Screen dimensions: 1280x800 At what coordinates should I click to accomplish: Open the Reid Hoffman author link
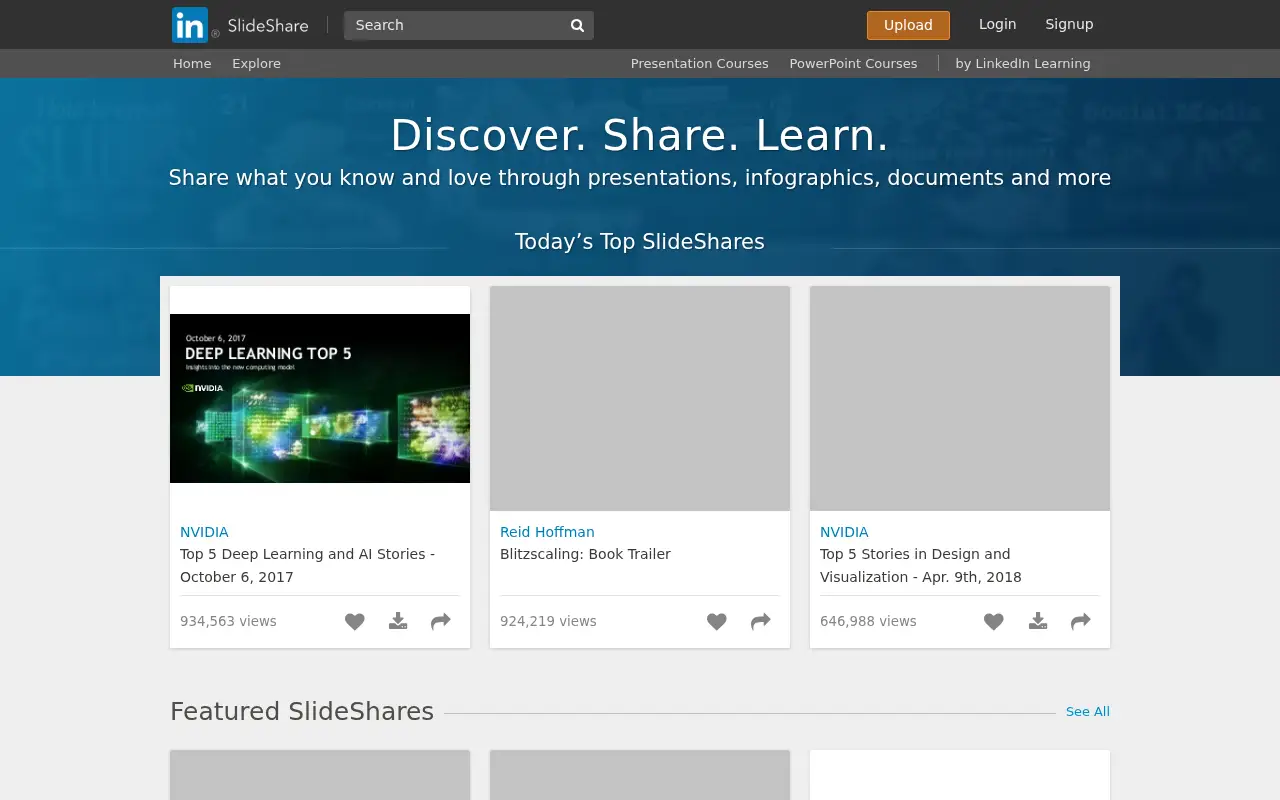click(x=547, y=532)
